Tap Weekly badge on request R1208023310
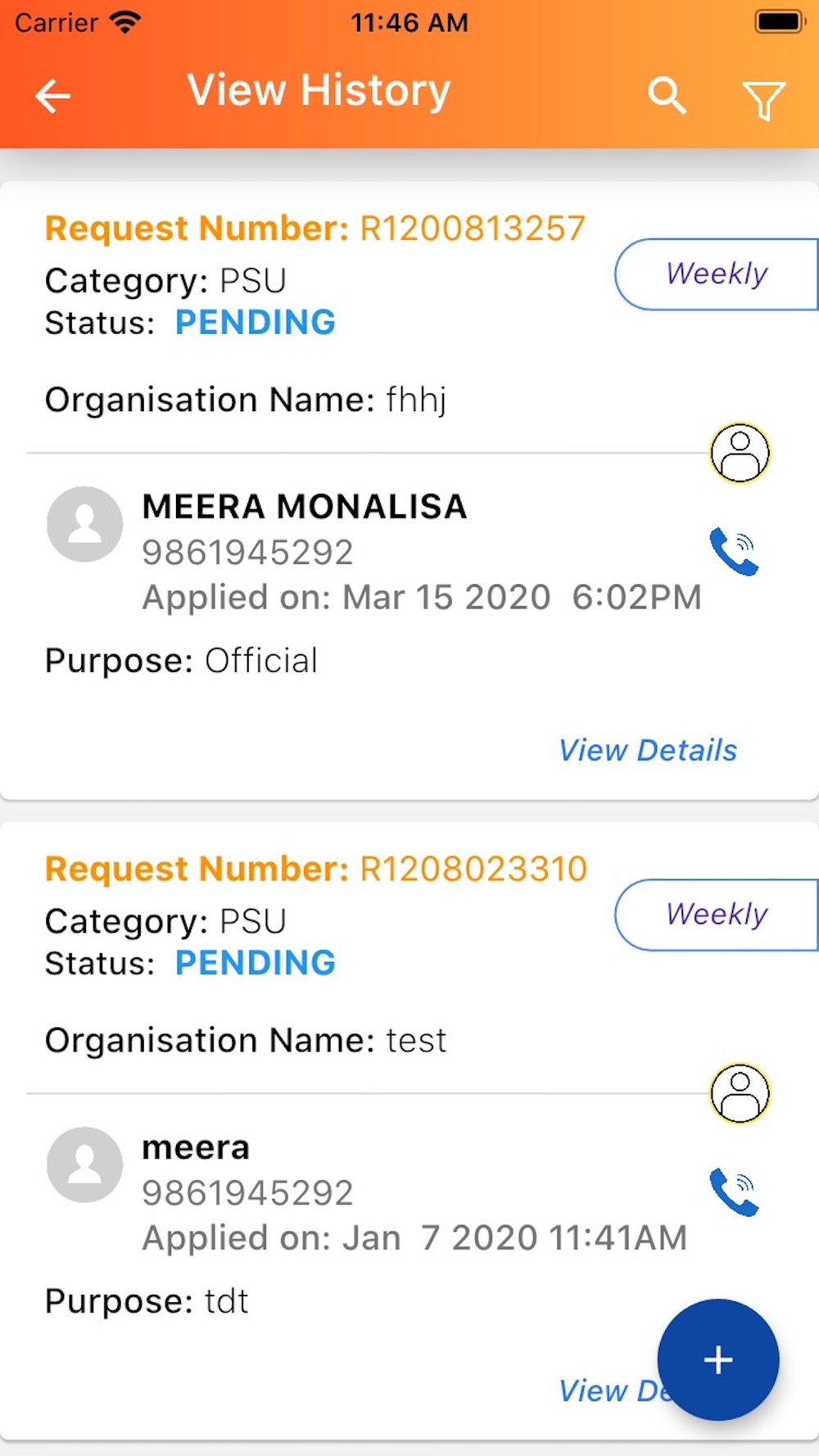 pos(717,915)
